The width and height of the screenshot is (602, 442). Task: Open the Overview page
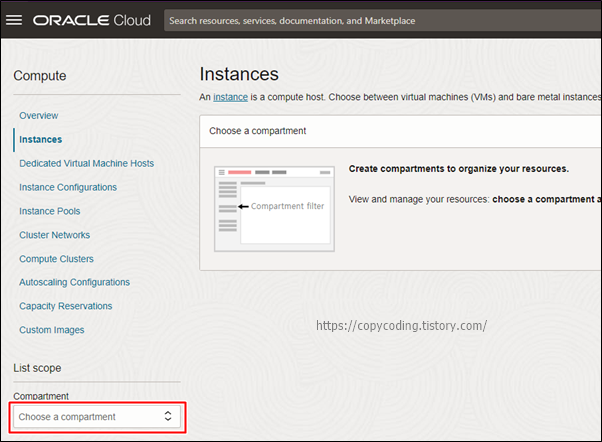pos(38,116)
